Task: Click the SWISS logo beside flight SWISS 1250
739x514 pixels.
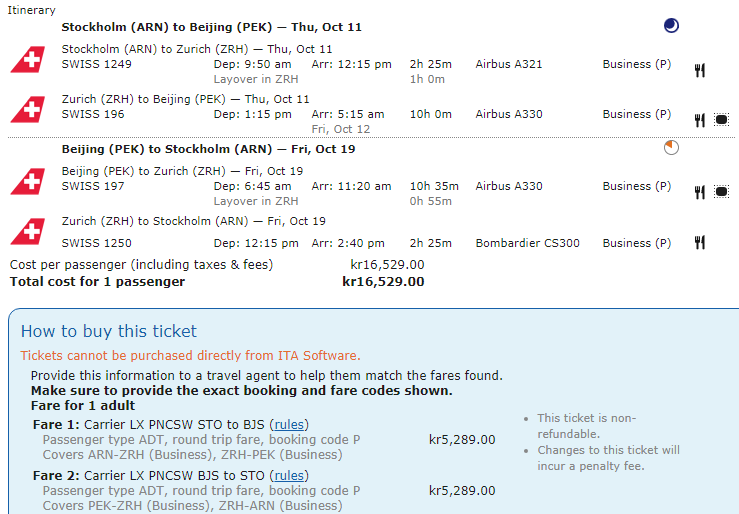Action: (27, 231)
